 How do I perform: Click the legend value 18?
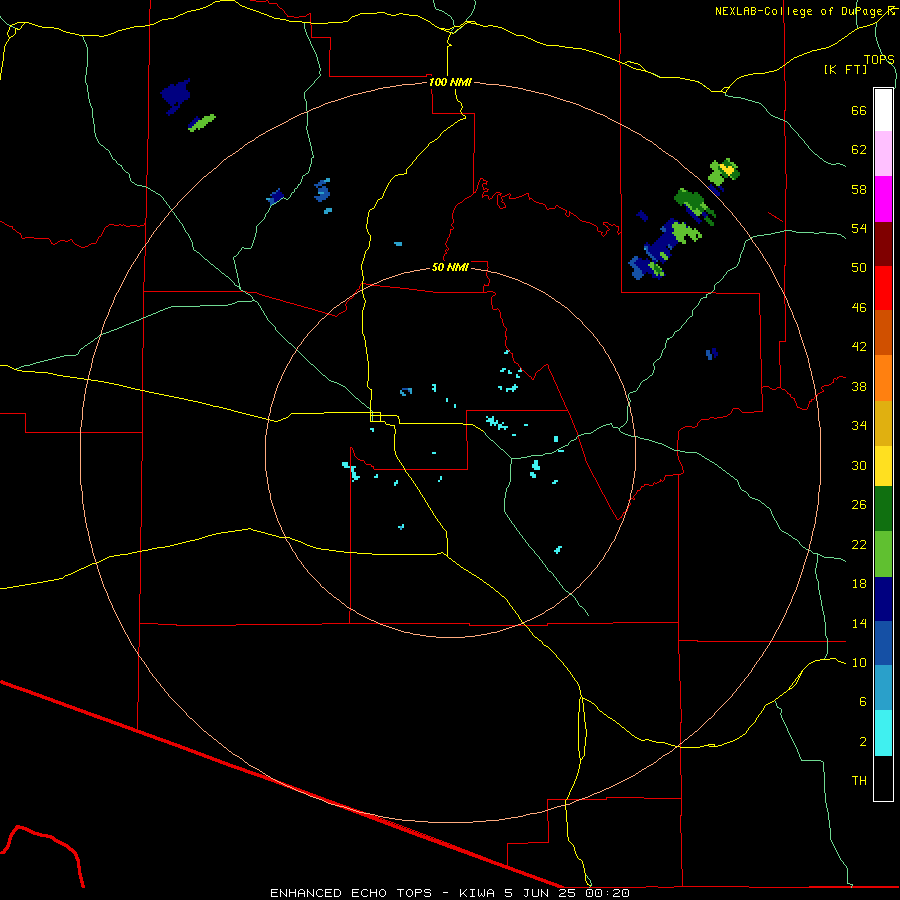[859, 584]
